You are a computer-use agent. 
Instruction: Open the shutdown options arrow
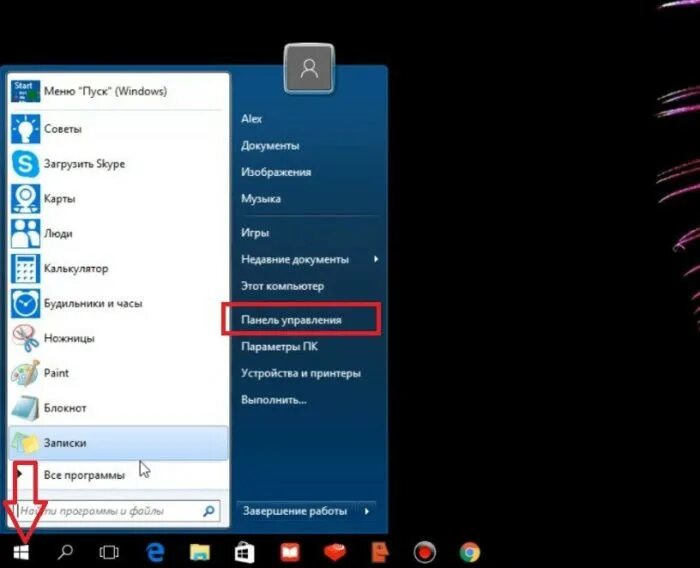click(367, 511)
